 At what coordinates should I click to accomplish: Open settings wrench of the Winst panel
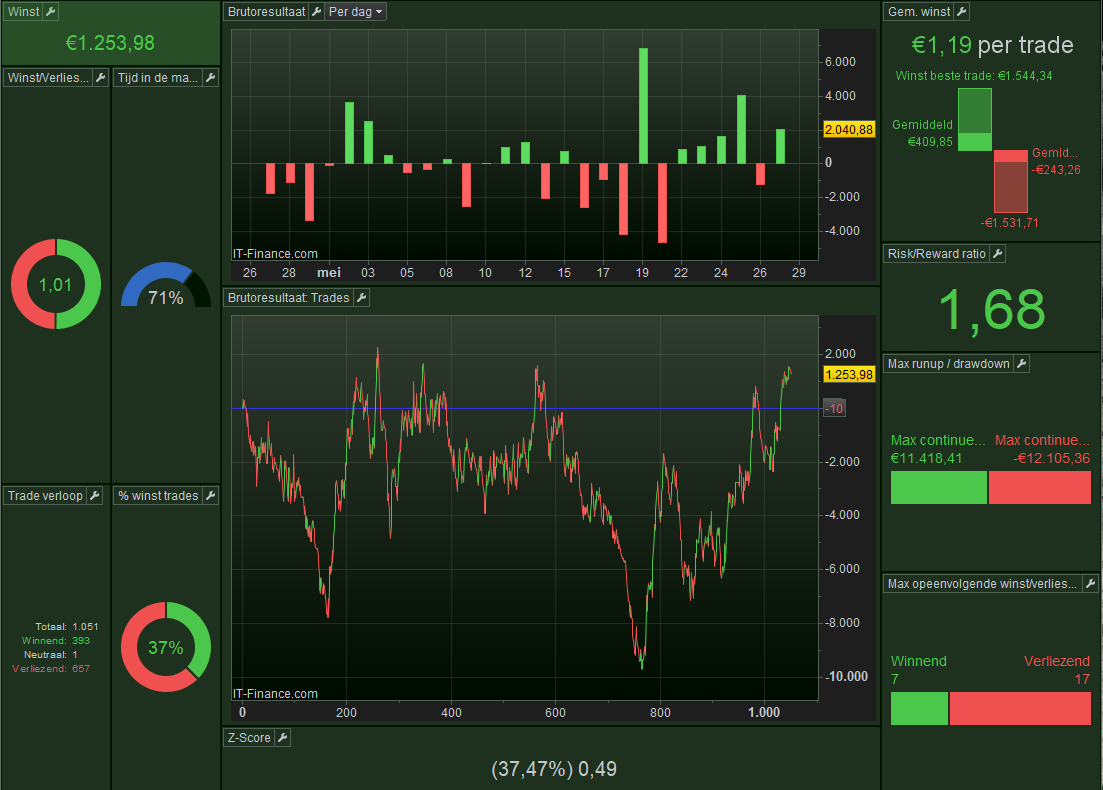click(50, 11)
